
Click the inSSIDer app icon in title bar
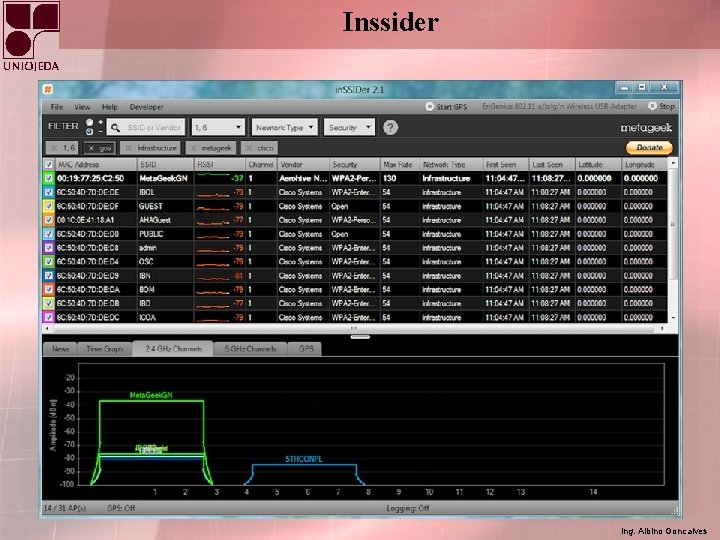48,89
